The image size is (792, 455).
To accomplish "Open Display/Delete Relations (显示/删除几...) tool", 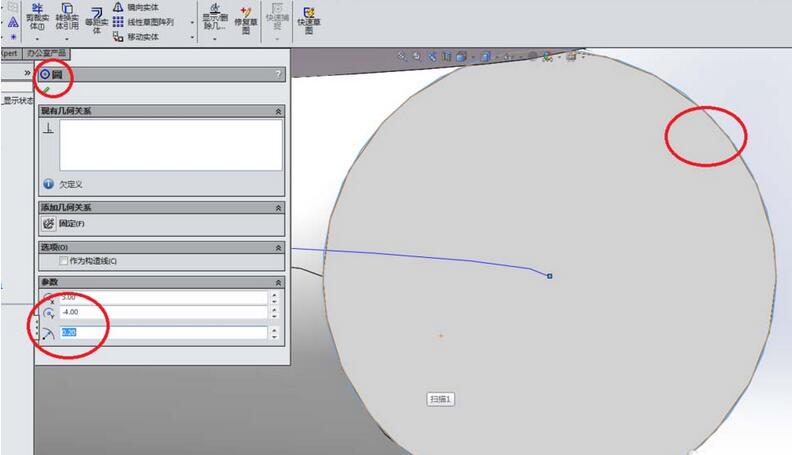I will 214,16.
